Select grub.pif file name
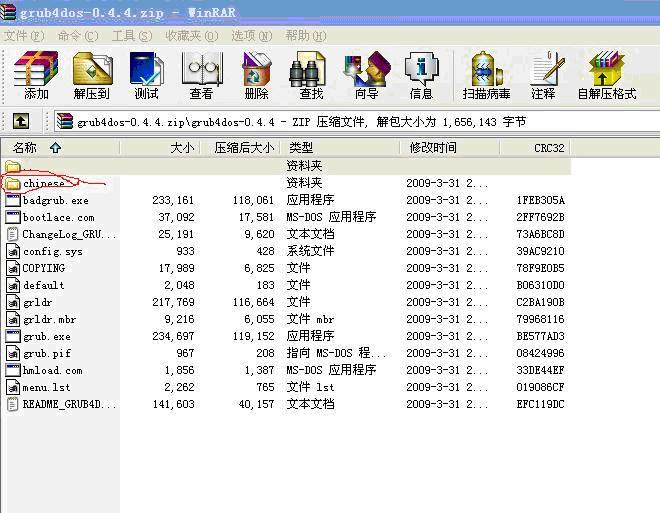This screenshot has height=513, width=660. 47,354
